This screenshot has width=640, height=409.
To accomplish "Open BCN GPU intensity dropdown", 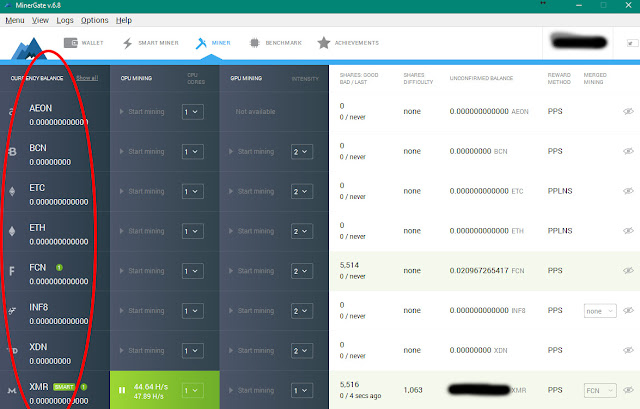I will click(x=302, y=152).
